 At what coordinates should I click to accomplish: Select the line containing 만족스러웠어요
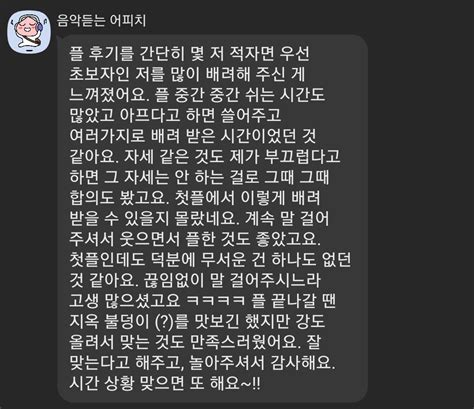(x=195, y=342)
